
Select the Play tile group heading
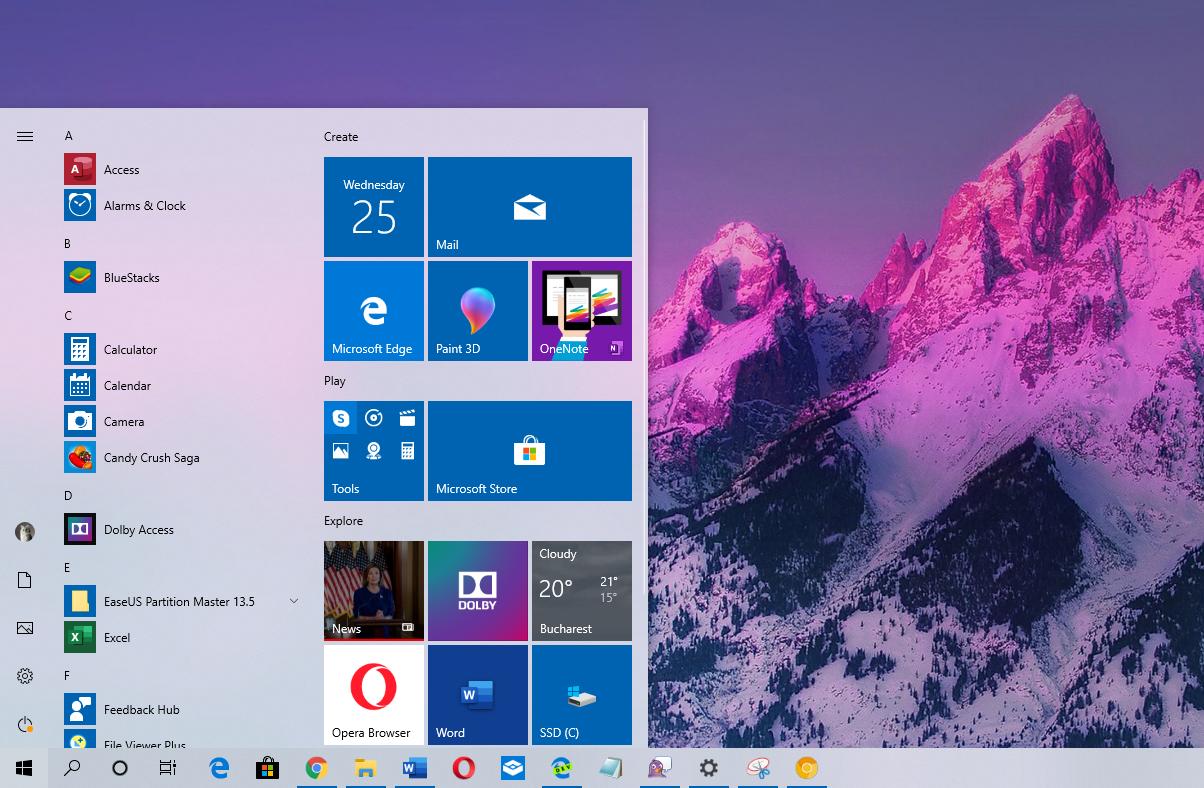click(x=335, y=381)
